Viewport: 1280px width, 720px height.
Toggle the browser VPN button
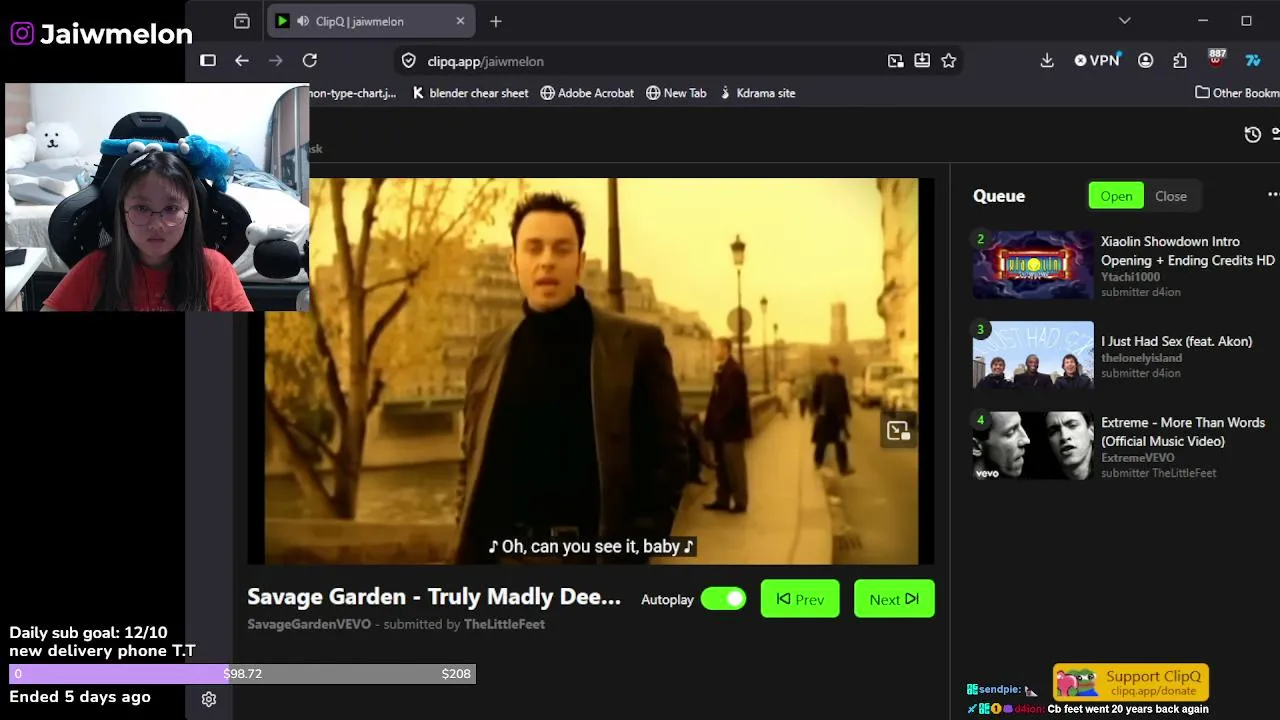point(1097,61)
